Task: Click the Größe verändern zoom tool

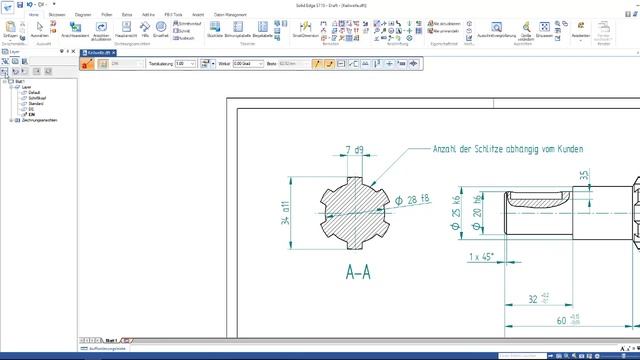Action: point(526,31)
